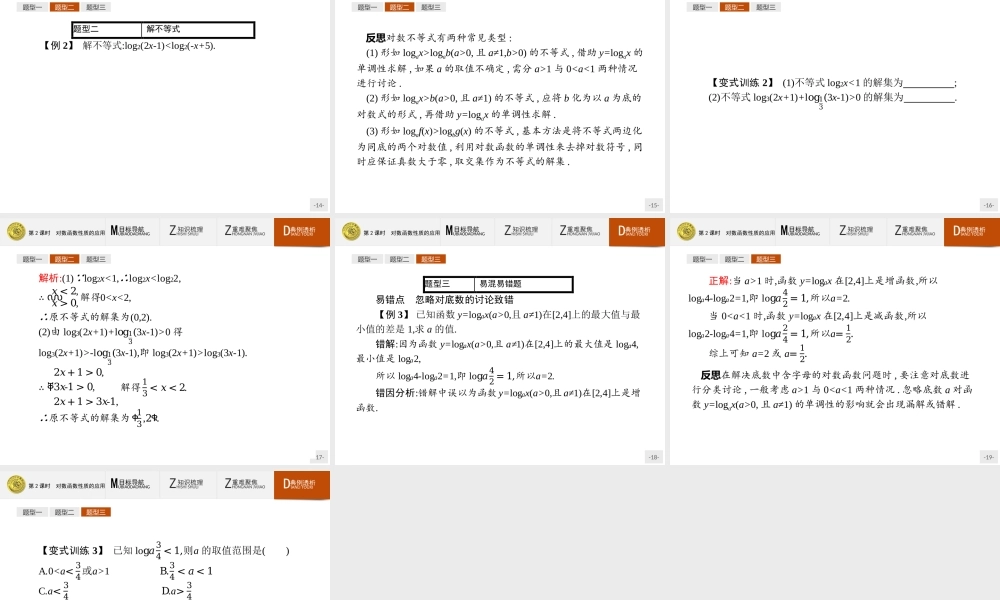Click the gold emblem on the last slide

click(x=15, y=484)
